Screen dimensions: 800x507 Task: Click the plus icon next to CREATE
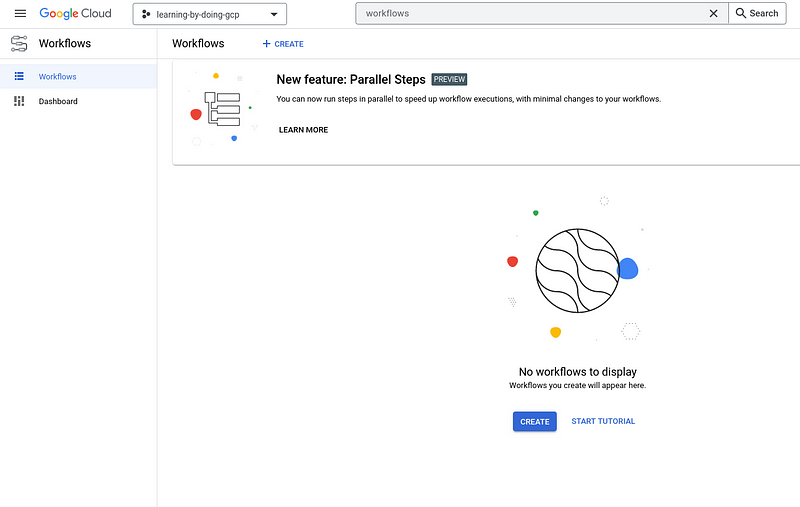[266, 44]
